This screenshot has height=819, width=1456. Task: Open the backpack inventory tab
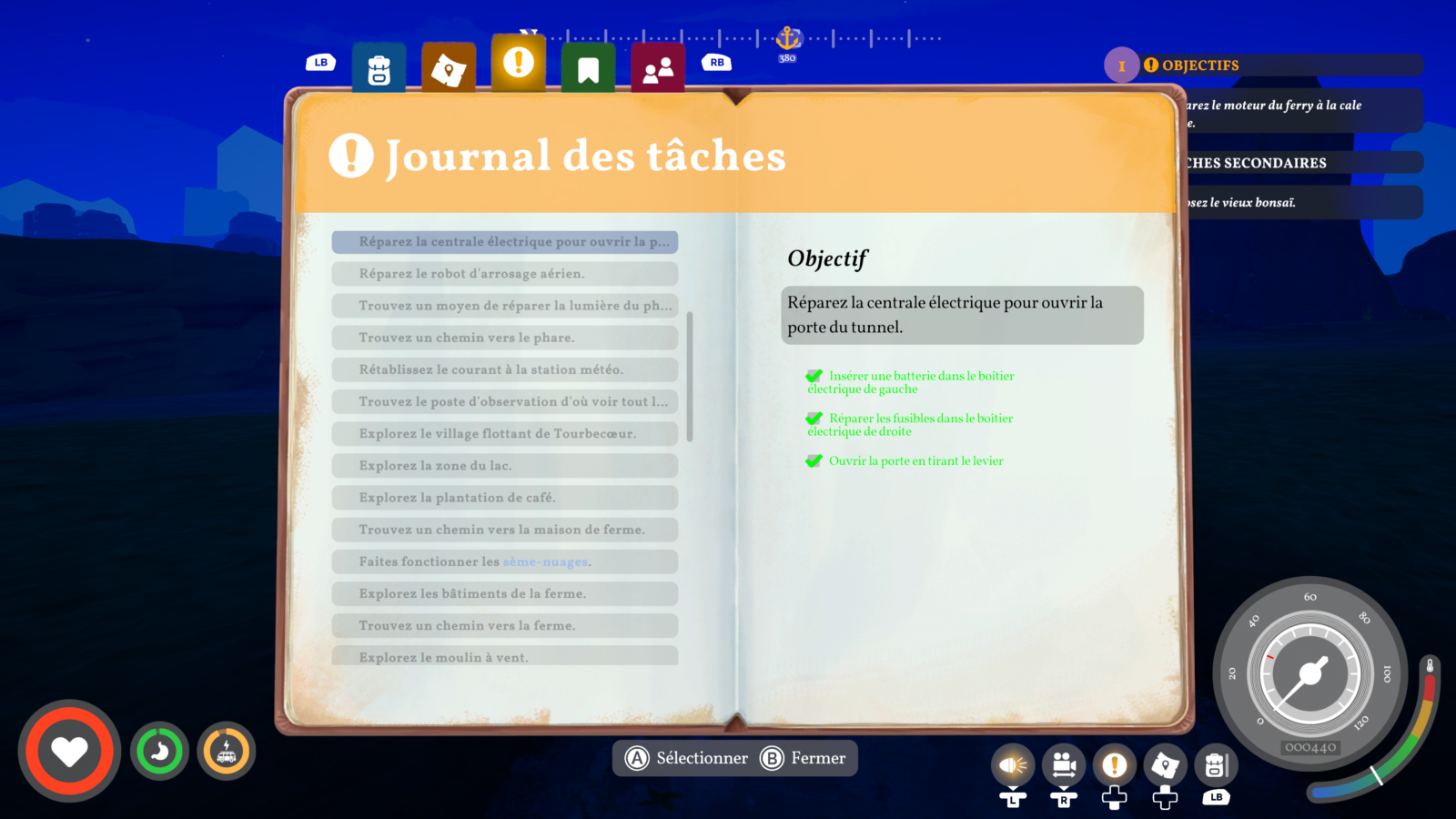[x=379, y=68]
